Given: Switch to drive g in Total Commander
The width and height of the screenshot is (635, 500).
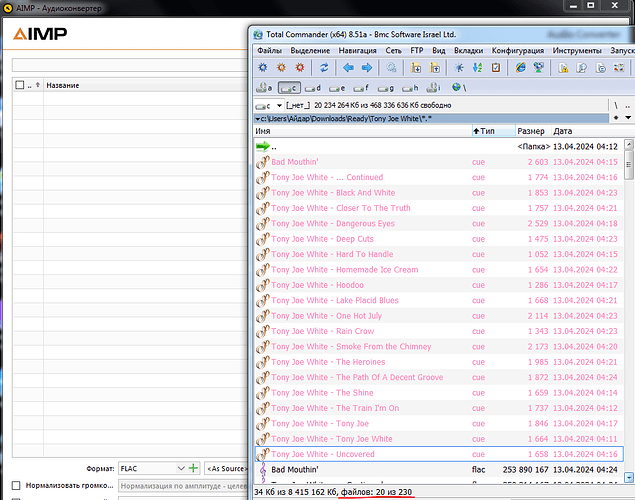Looking at the screenshot, I should pyautogui.click(x=386, y=87).
